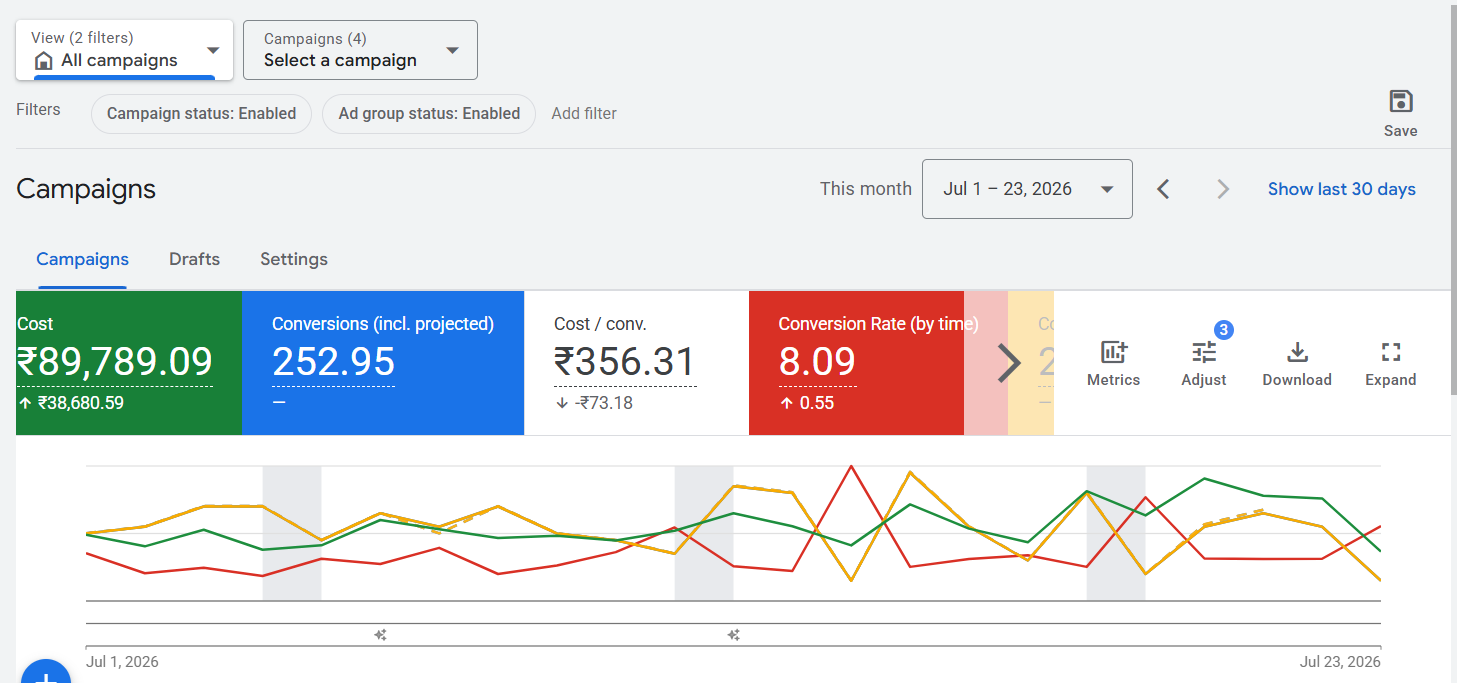Click the badge showing 3 on Adjust
Viewport: 1457px width, 683px height.
[1224, 330]
